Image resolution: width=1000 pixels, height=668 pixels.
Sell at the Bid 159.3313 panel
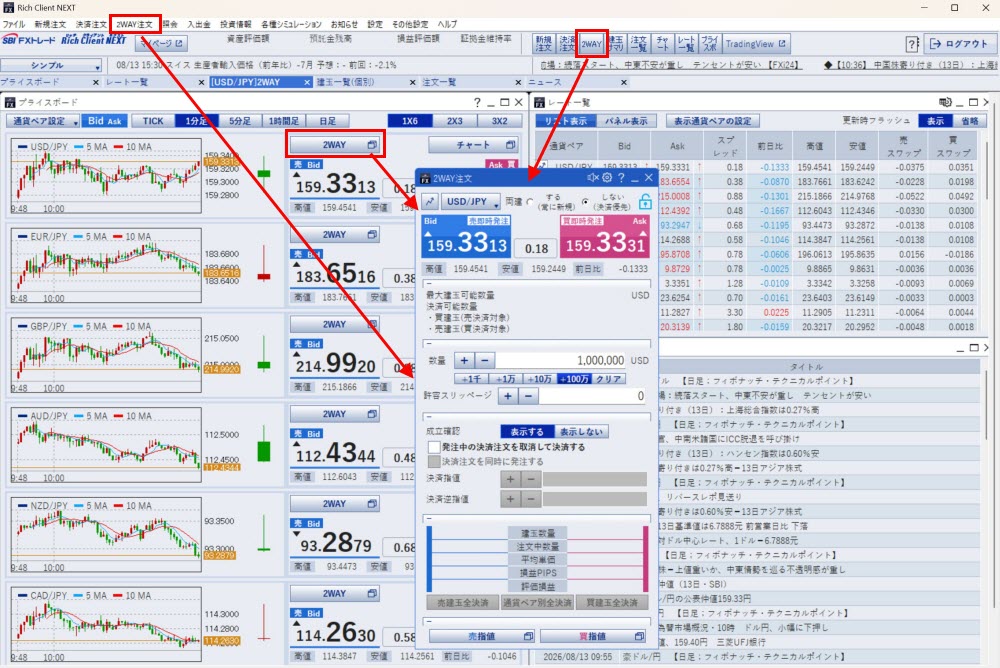pos(466,236)
